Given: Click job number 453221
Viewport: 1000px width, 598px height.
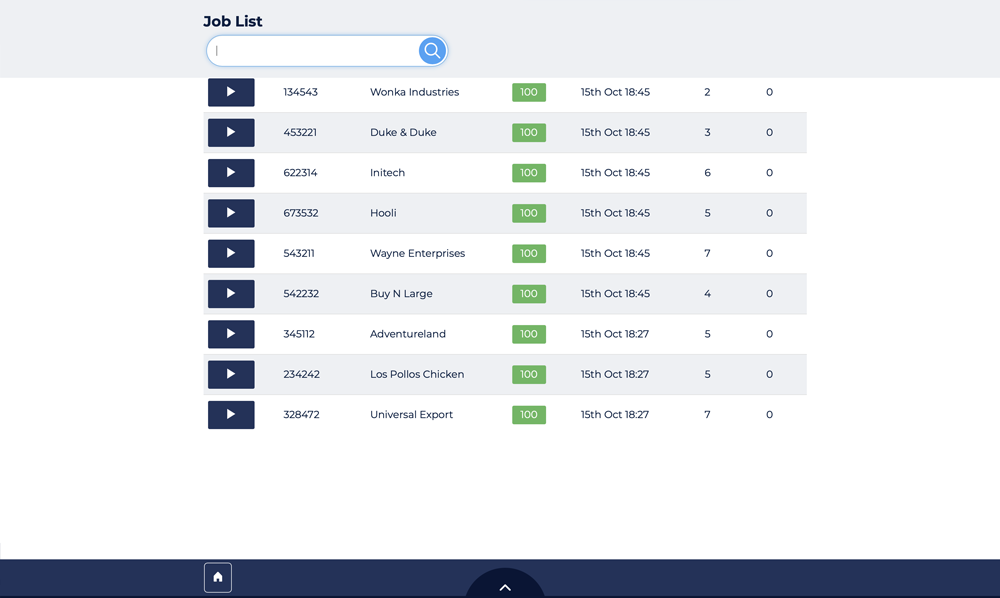Looking at the screenshot, I should coord(300,132).
